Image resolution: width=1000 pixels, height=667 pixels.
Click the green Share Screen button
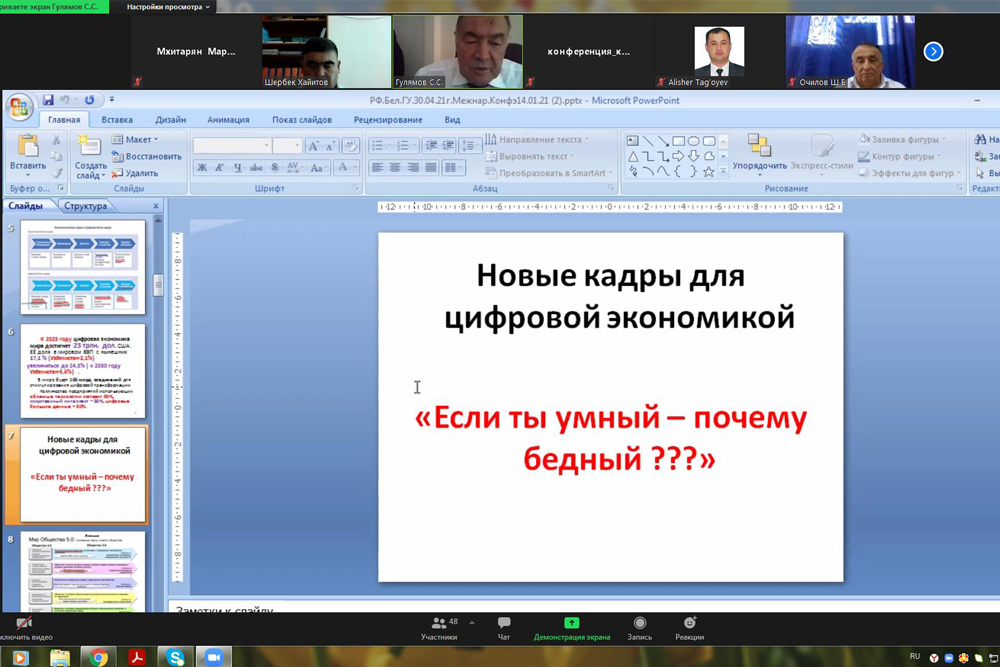(x=571, y=628)
